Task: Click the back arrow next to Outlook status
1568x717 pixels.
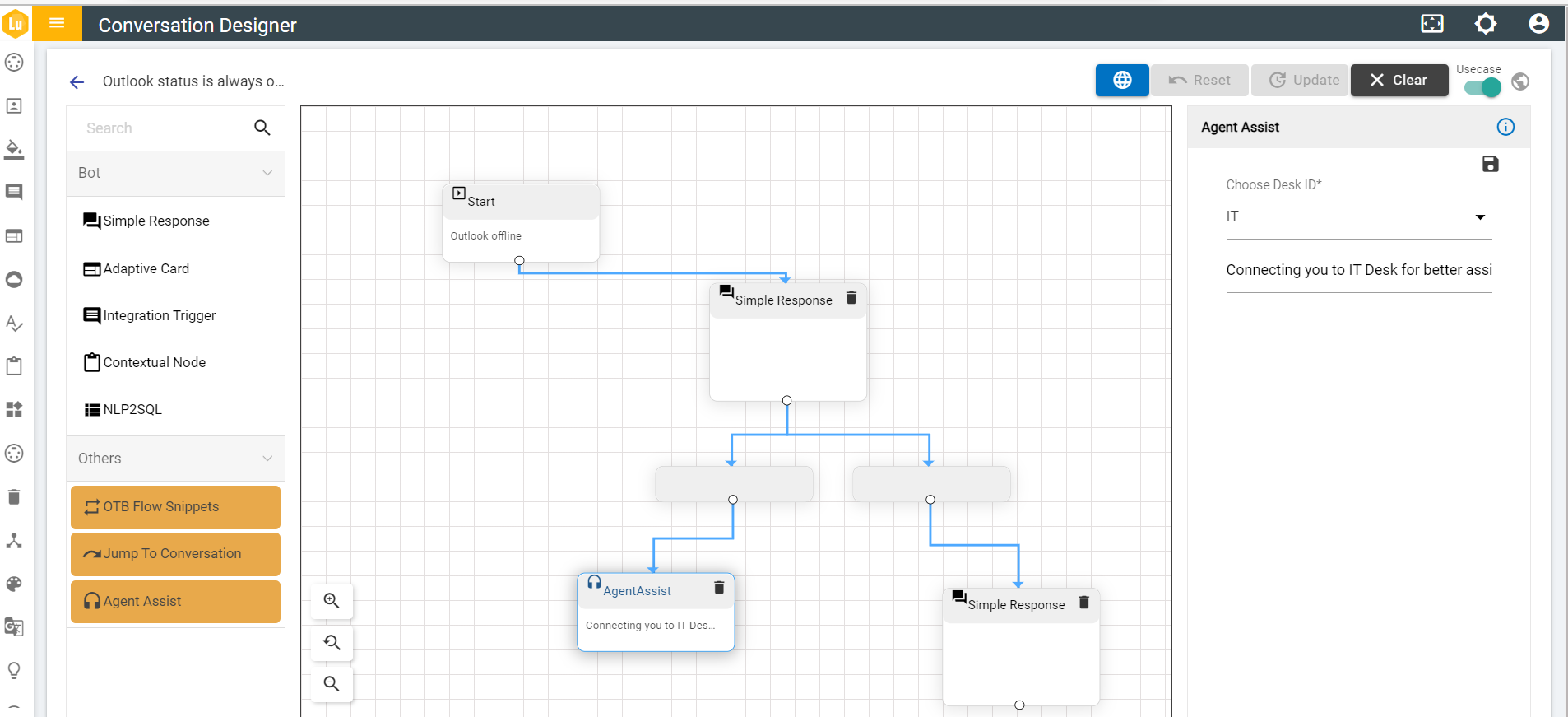Action: (x=77, y=81)
